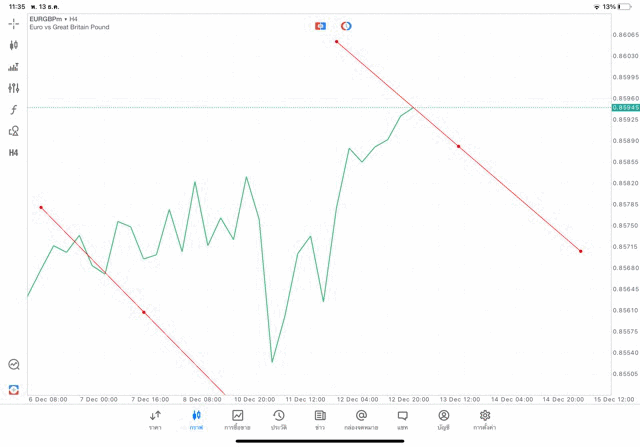Image resolution: width=640 pixels, height=447 pixels.
Task: Open the ประวัติ (History) tab
Action: coord(279,419)
